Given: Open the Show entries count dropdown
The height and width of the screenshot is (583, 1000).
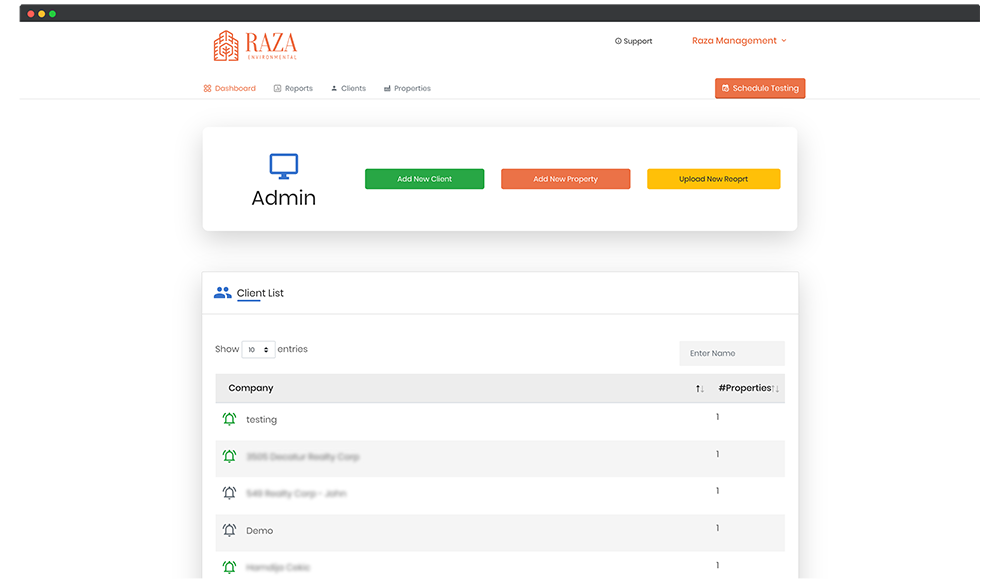Looking at the screenshot, I should tap(258, 350).
